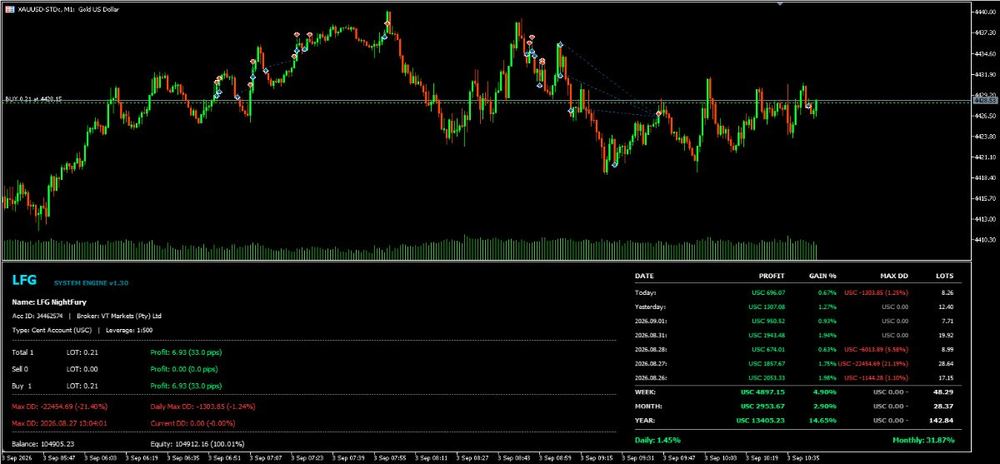Click the Sell 0 positions label

21,369
